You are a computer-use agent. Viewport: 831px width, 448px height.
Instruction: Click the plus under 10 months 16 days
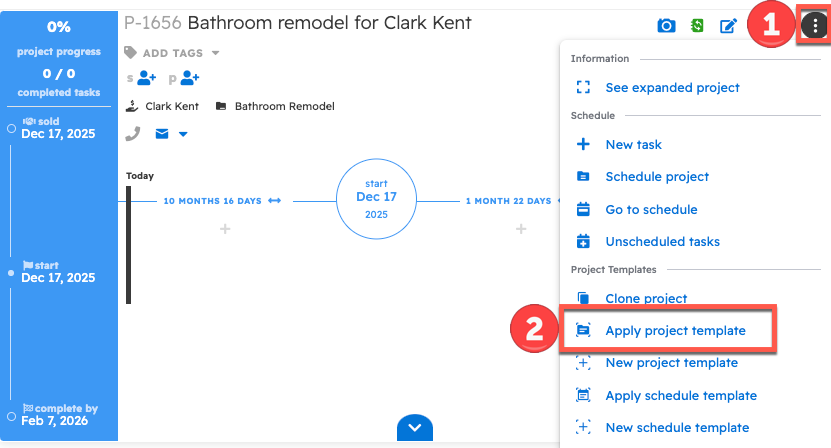click(x=225, y=229)
